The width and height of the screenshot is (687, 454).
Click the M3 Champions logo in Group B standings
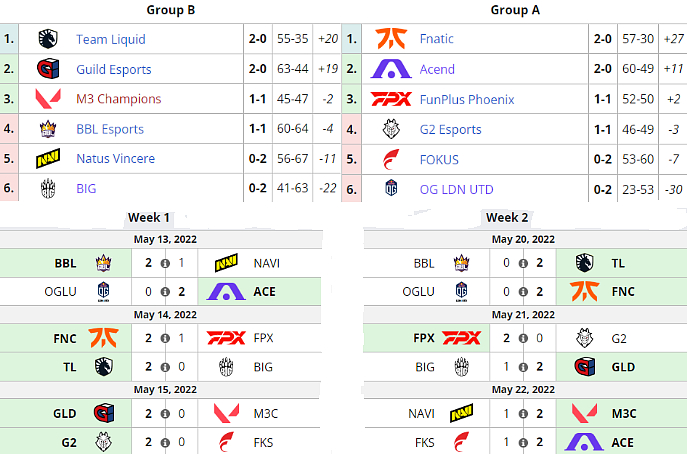(47, 99)
